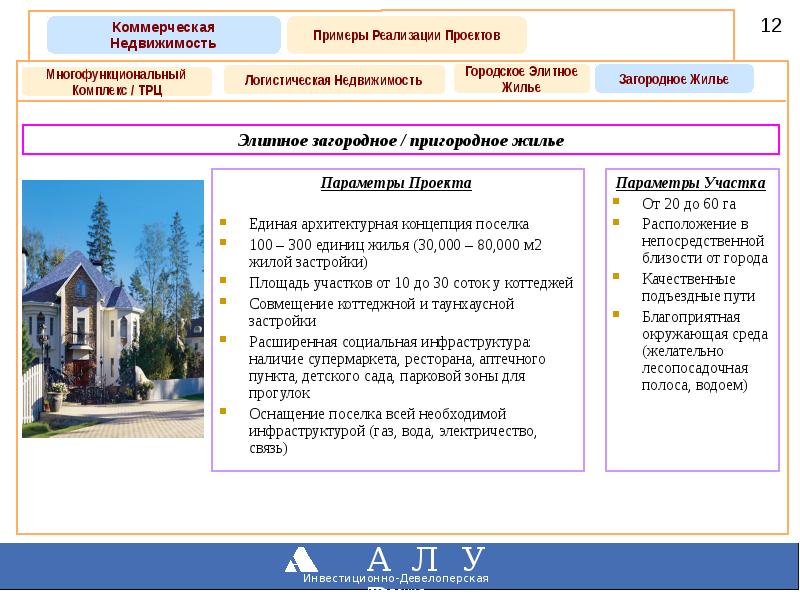Go to Городское Элитное Жилье section

(x=521, y=79)
